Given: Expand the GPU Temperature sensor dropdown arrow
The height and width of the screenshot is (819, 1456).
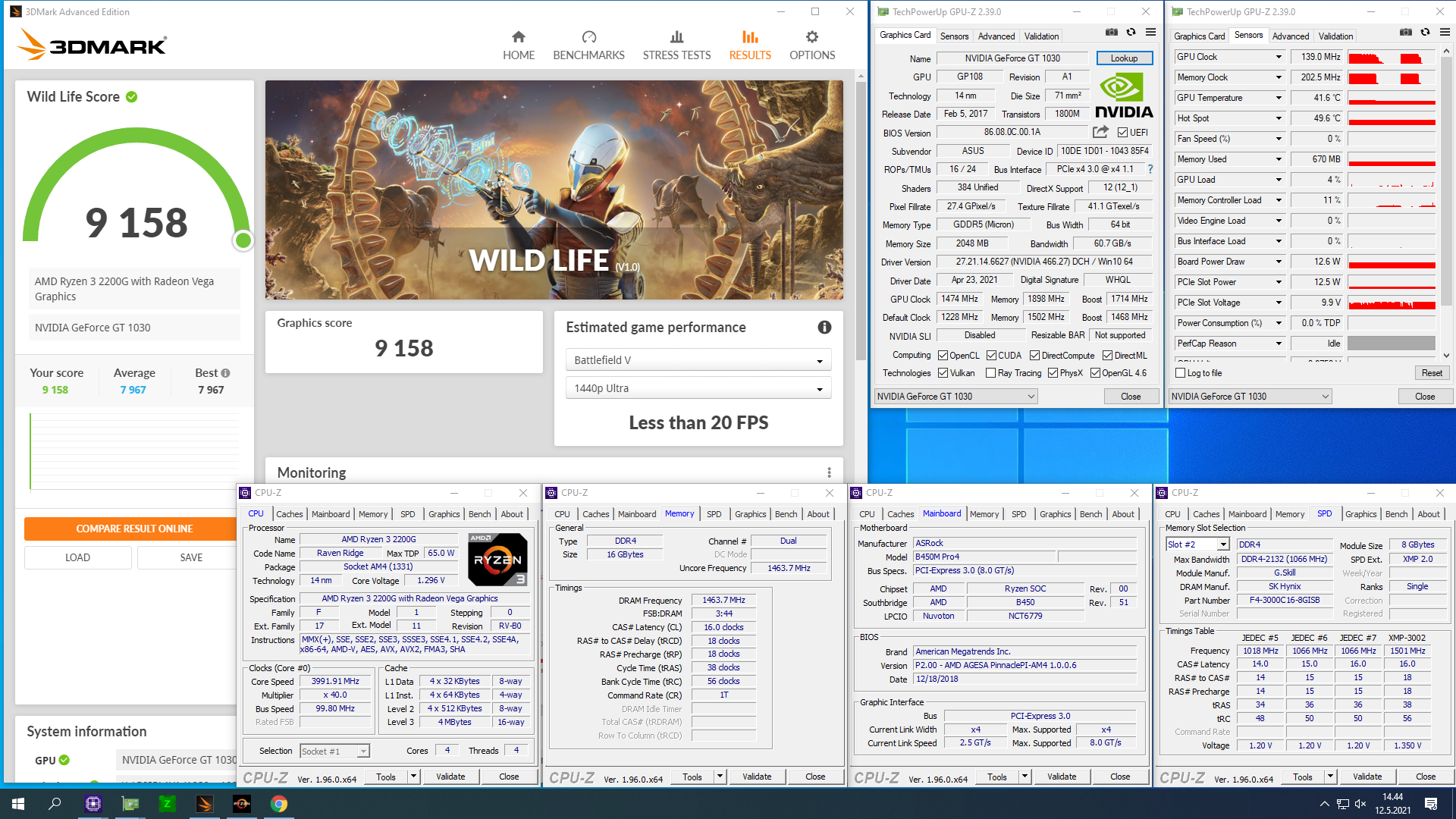Looking at the screenshot, I should (1279, 98).
